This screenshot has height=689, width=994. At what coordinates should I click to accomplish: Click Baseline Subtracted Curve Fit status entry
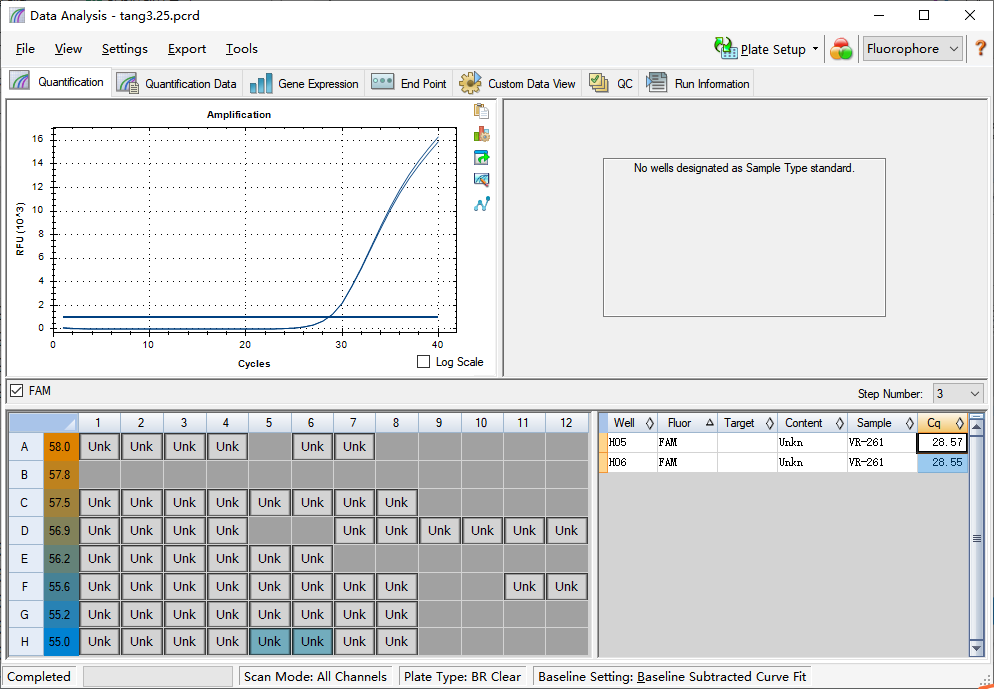[672, 676]
